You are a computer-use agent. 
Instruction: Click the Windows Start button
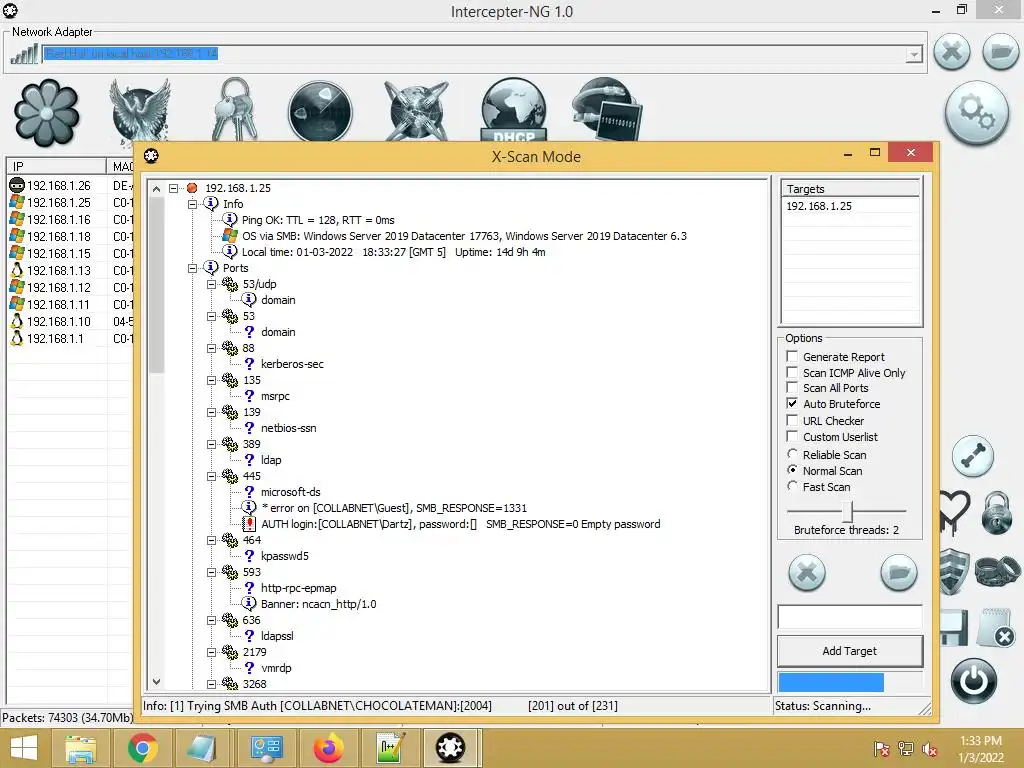click(x=24, y=748)
